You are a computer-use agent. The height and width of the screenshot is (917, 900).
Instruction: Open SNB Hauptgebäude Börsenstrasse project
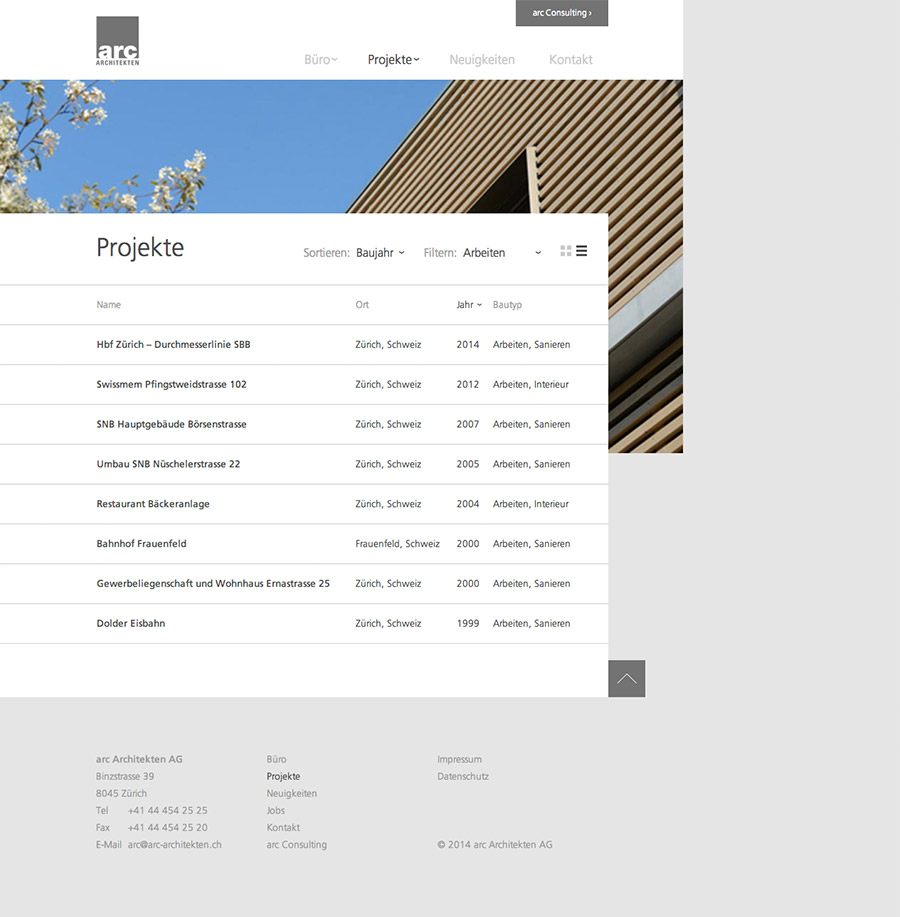[x=171, y=424]
